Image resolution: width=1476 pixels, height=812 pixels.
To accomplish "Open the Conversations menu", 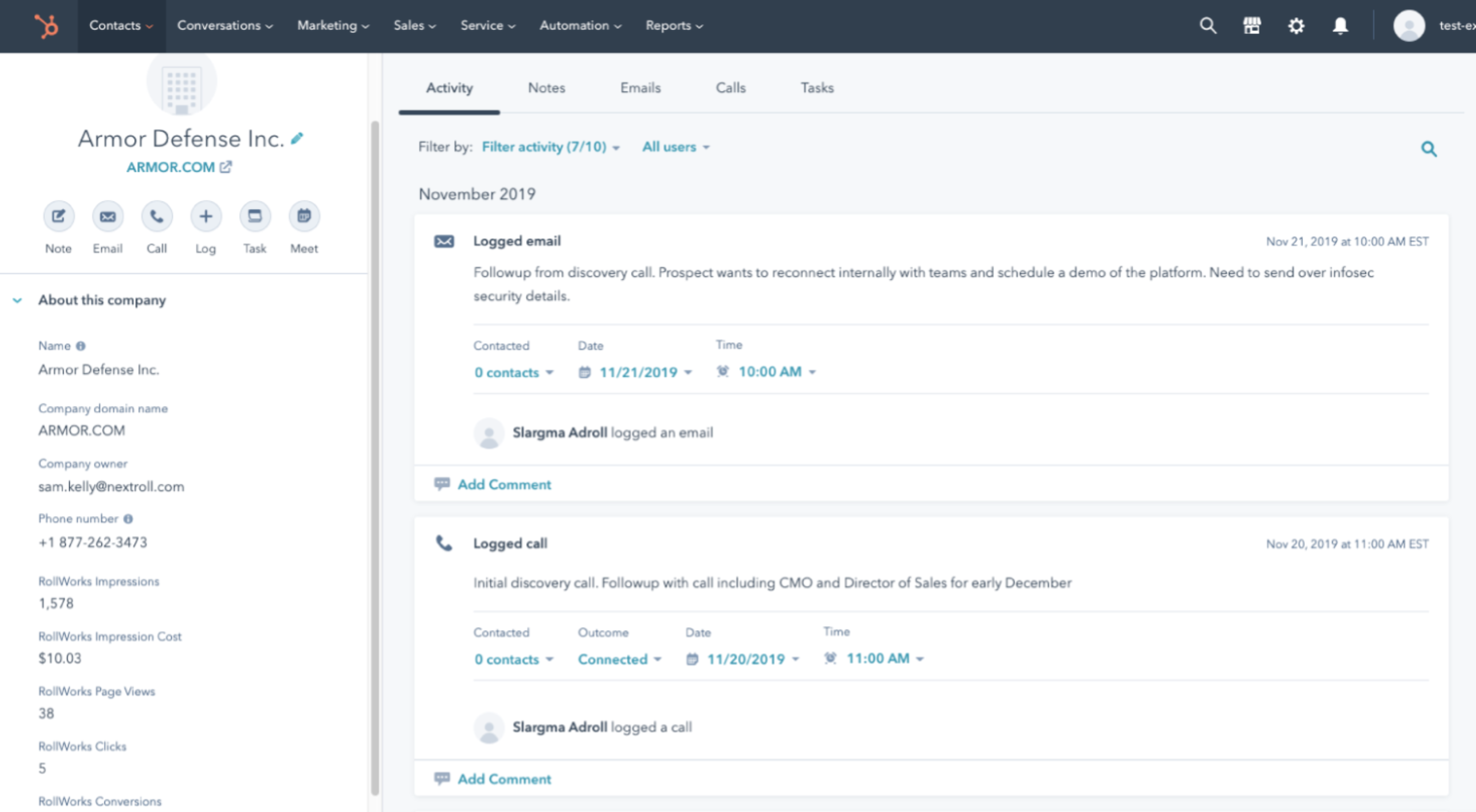I will click(x=225, y=26).
